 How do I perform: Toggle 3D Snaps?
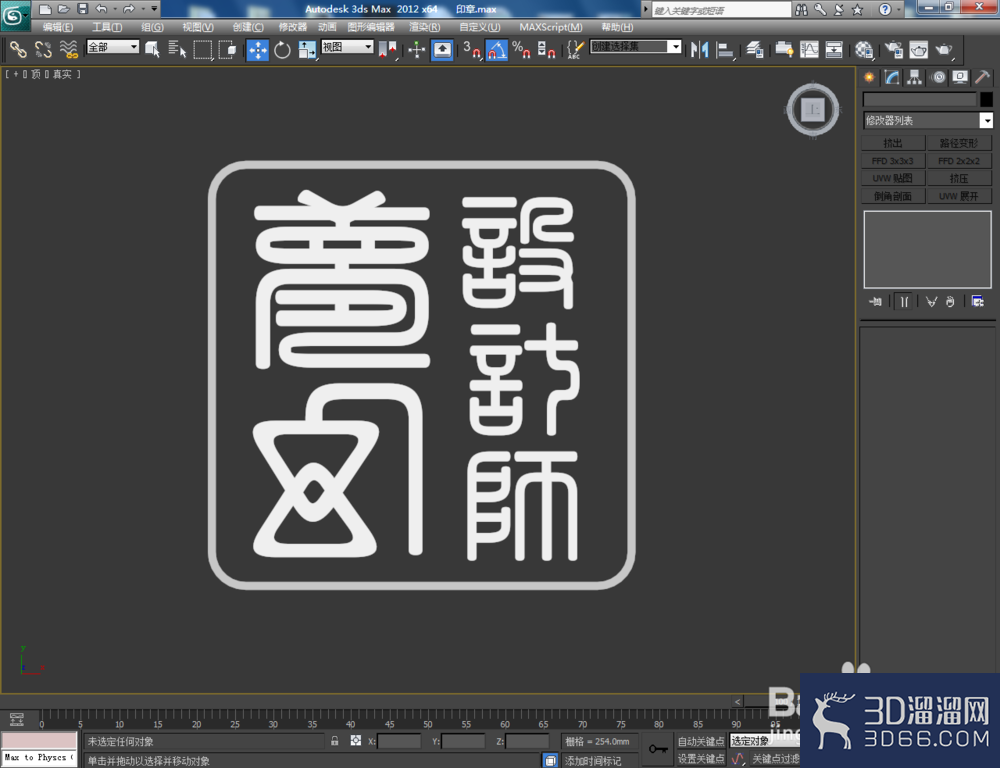(472, 49)
